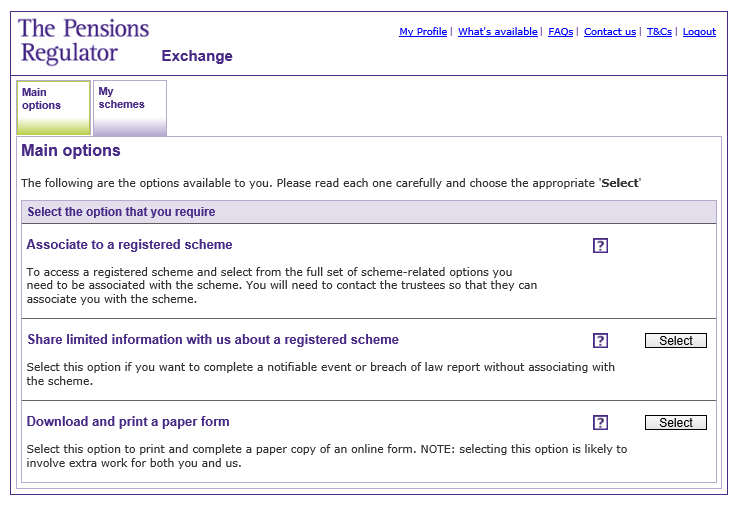Screen dimensions: 748x516
Task: Click the Share limited information heading
Action: tap(213, 339)
